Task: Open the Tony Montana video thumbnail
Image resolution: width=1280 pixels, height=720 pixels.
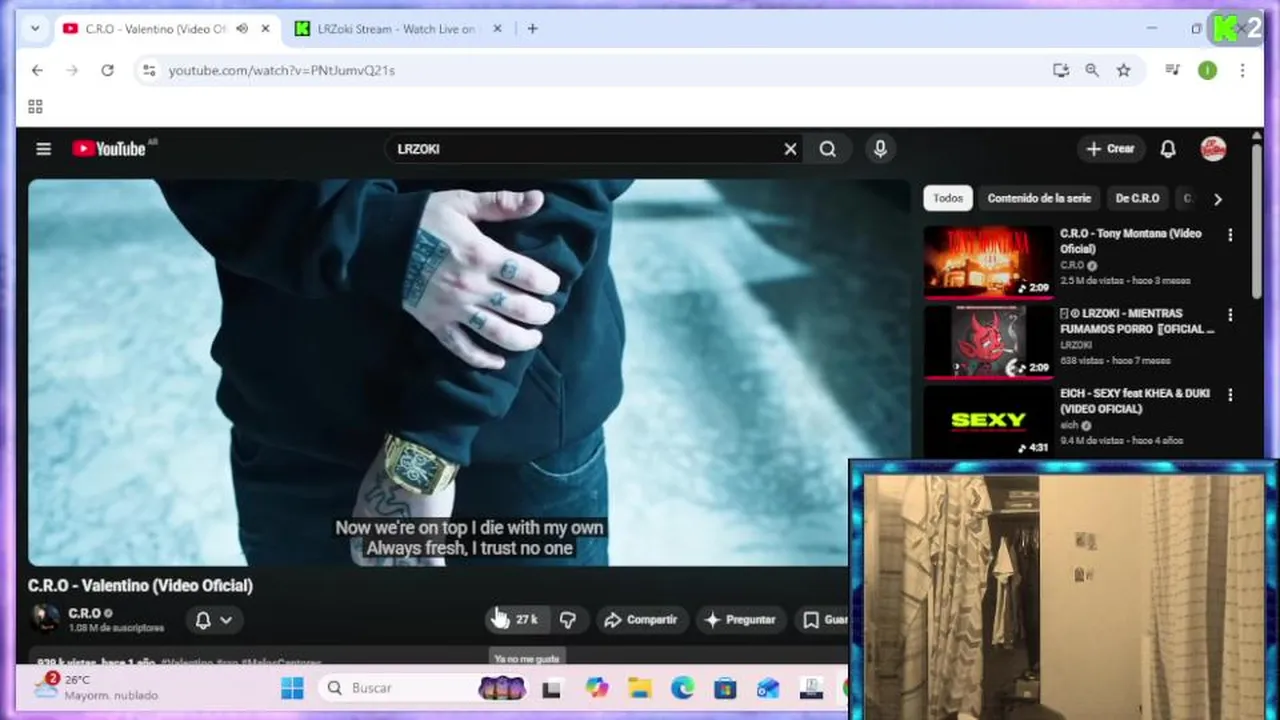Action: coord(988,262)
